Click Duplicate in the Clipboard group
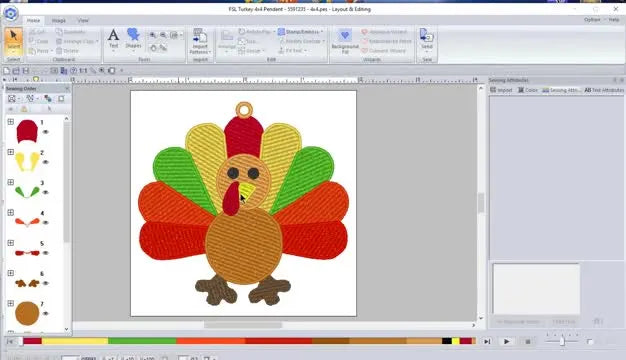626x360 pixels. coord(70,32)
